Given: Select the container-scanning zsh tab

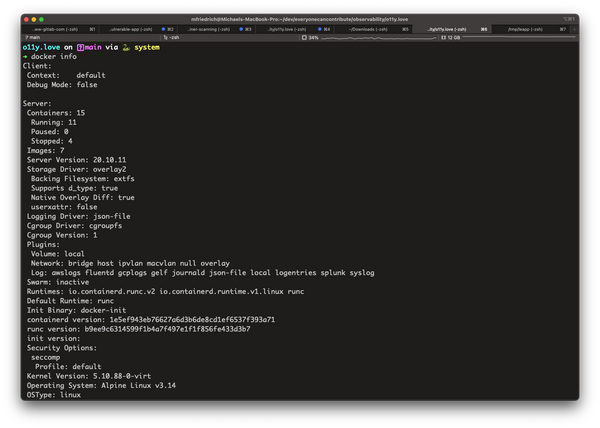Looking at the screenshot, I should (210, 30).
